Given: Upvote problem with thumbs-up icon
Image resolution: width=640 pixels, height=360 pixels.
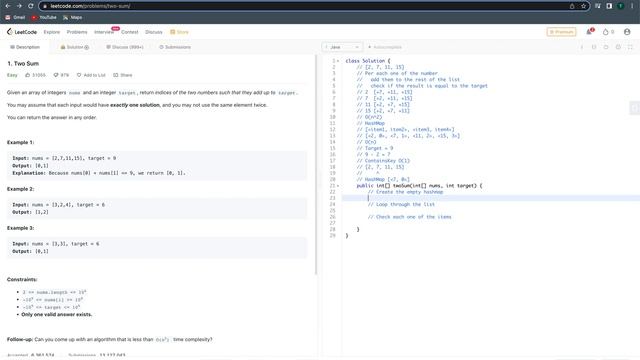Looking at the screenshot, I should pos(28,75).
